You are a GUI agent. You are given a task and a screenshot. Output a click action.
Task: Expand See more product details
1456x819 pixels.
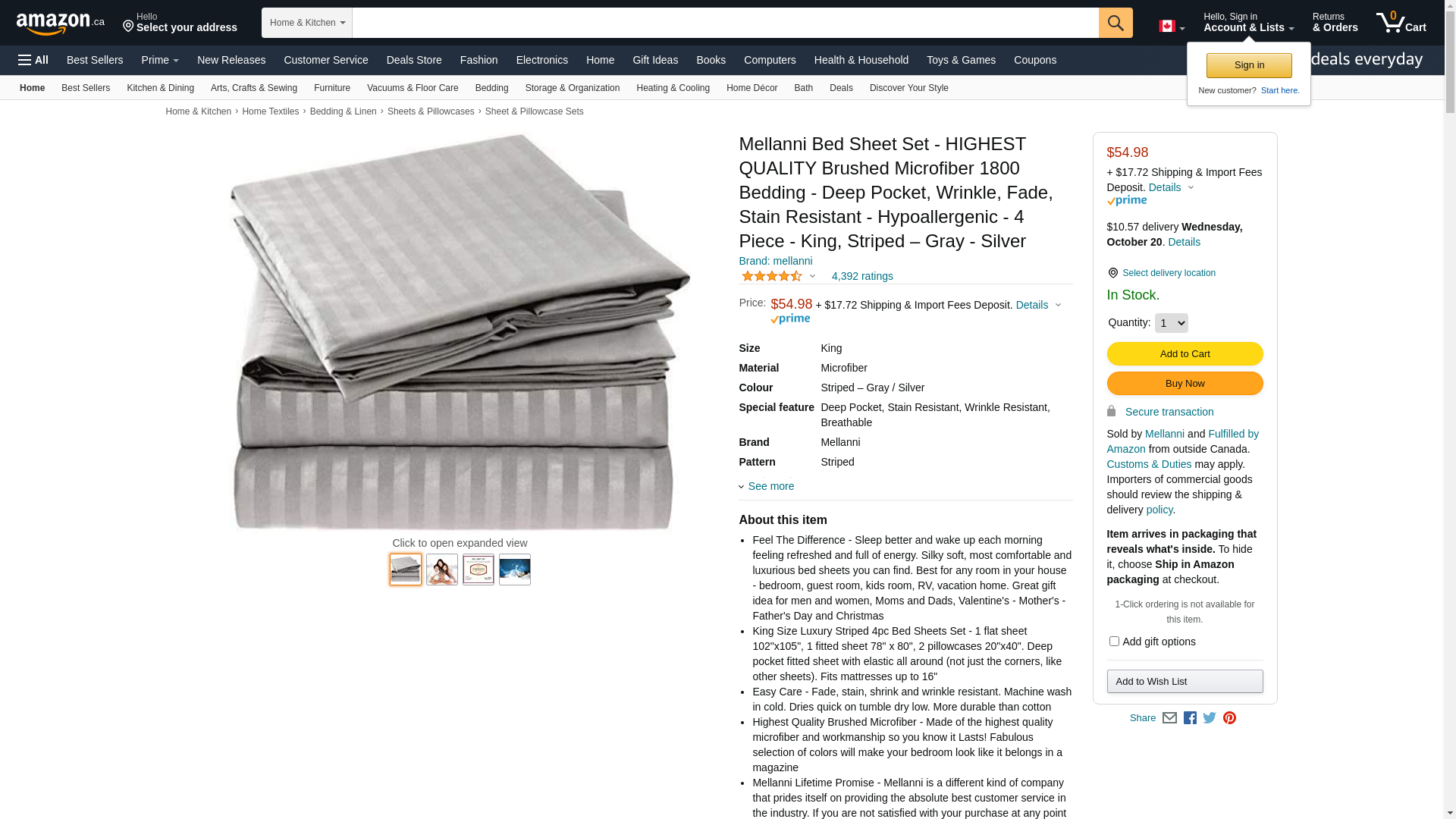click(770, 486)
